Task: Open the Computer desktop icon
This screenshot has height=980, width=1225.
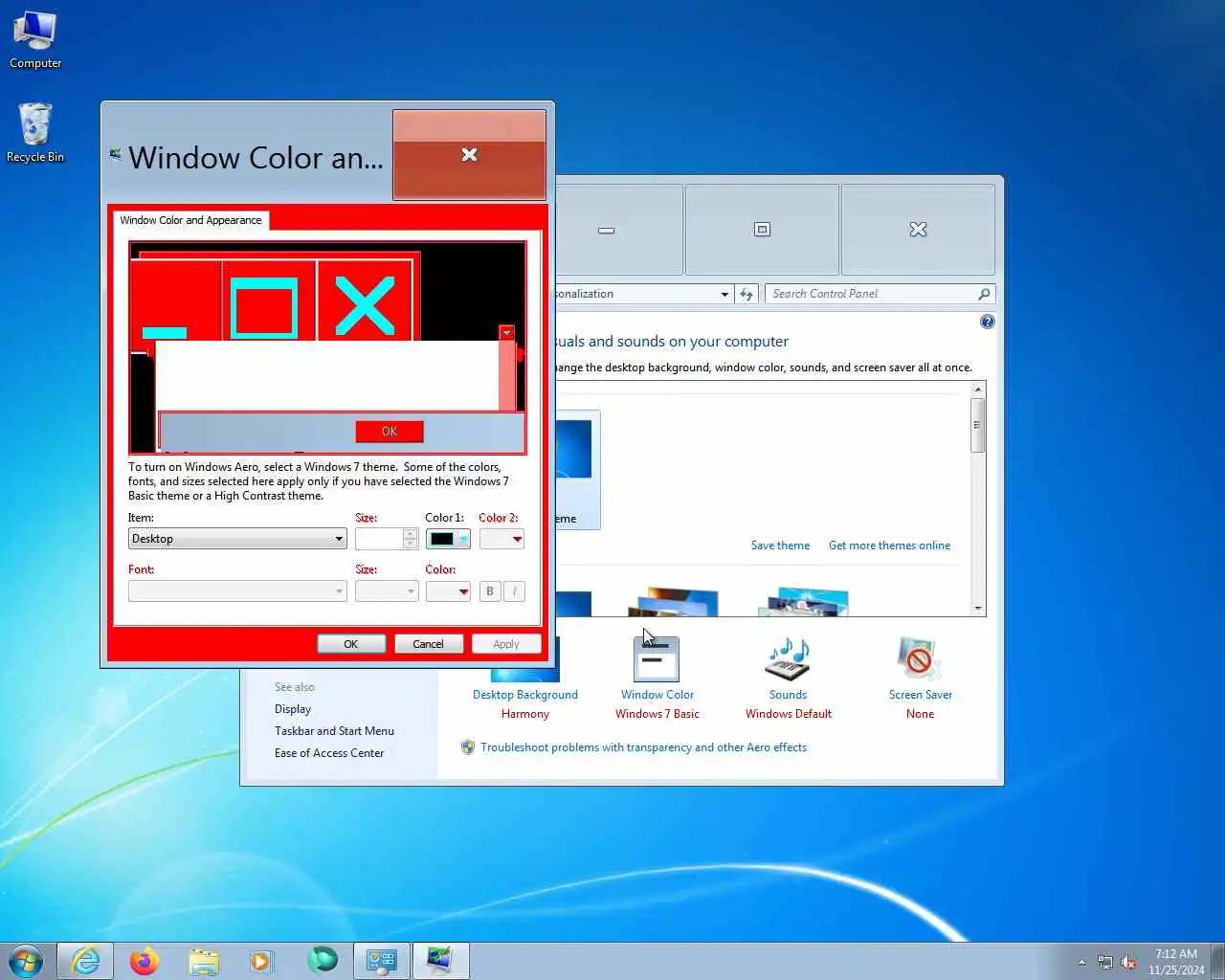Action: [35, 39]
